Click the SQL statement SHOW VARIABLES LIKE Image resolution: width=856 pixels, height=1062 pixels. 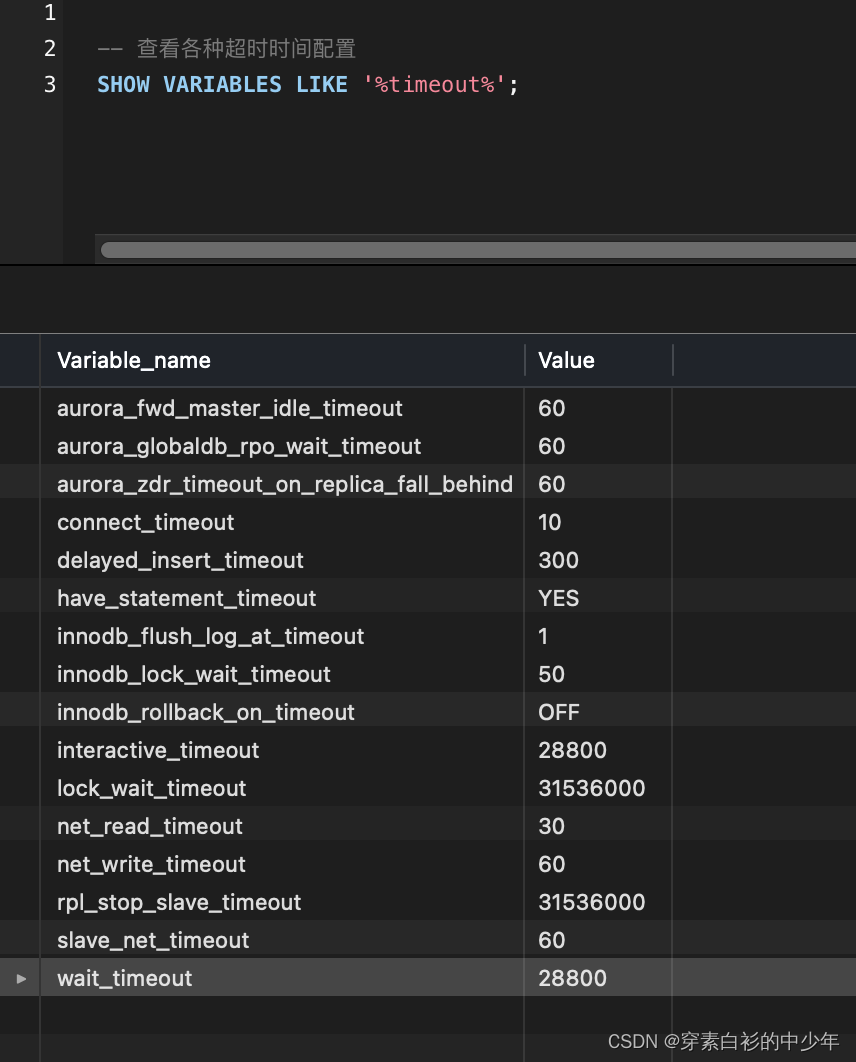(x=222, y=85)
